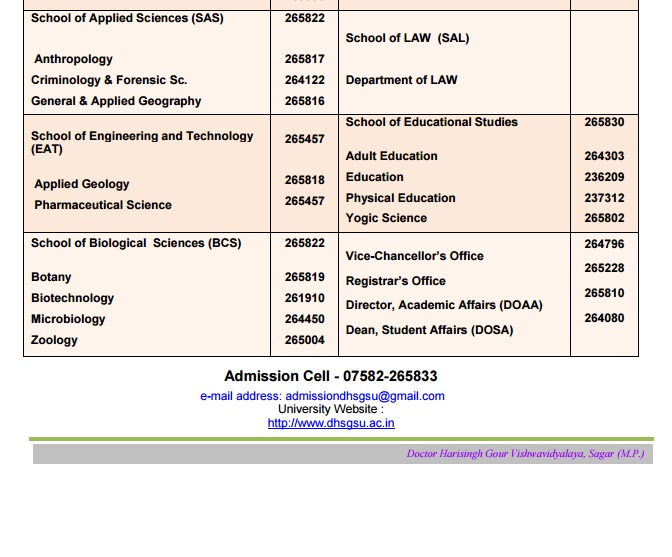
Task: Click the Anthropology department entry
Action: click(73, 59)
